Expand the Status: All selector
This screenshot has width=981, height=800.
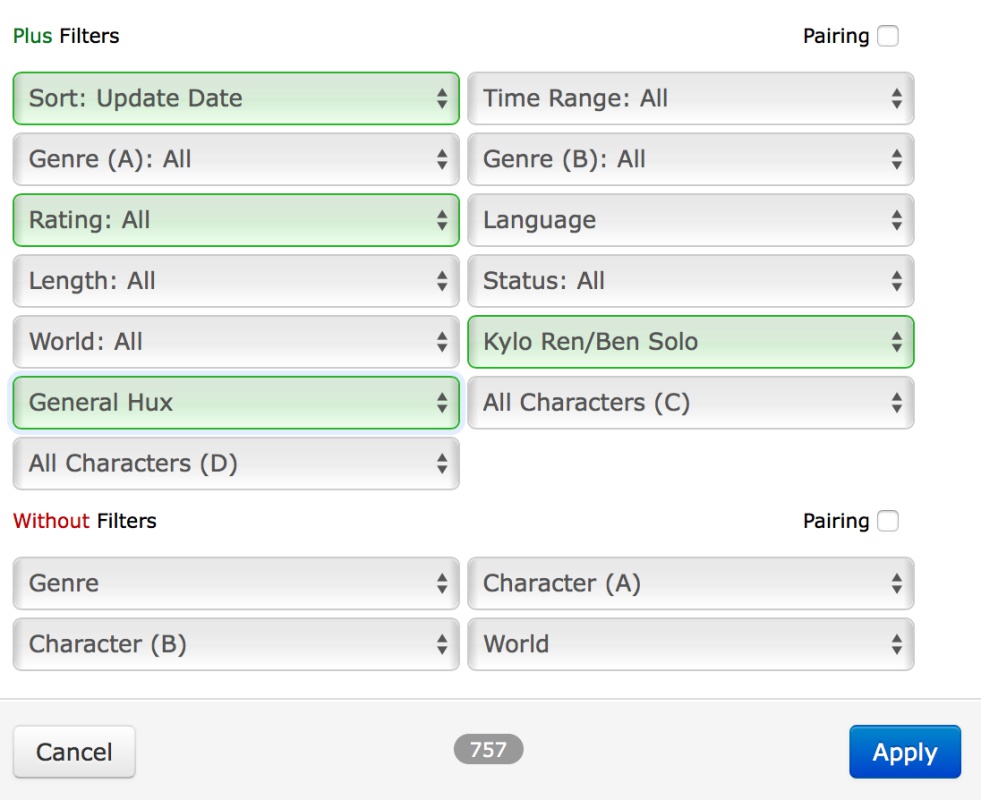(x=690, y=281)
